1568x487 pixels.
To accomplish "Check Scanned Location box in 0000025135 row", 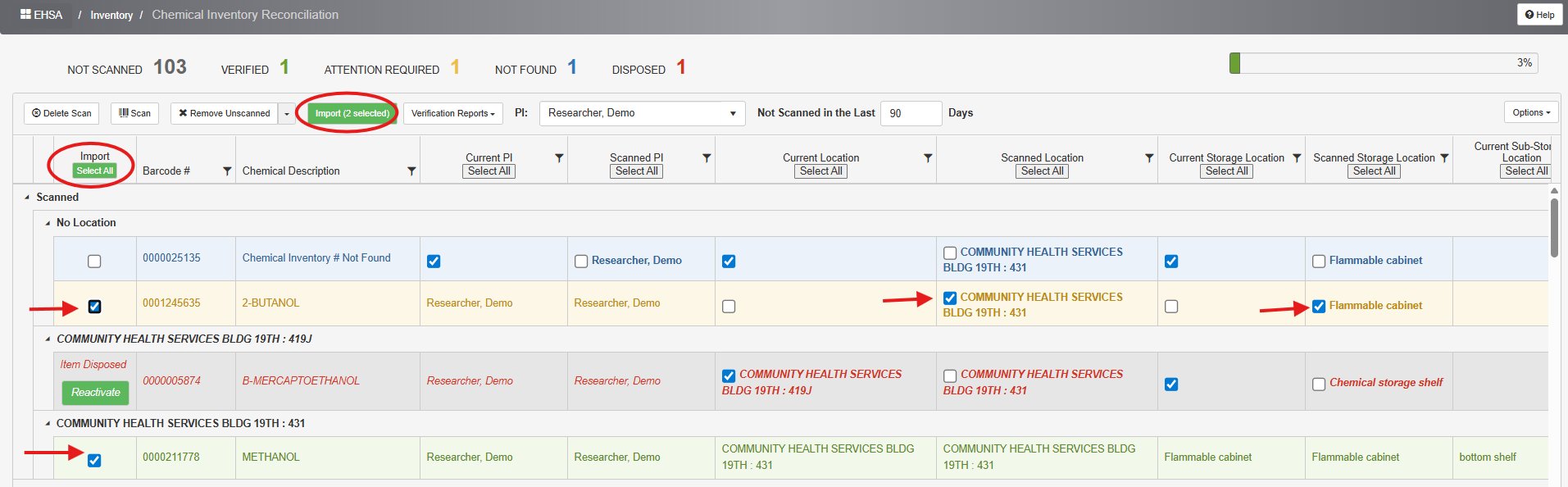I will tap(950, 253).
